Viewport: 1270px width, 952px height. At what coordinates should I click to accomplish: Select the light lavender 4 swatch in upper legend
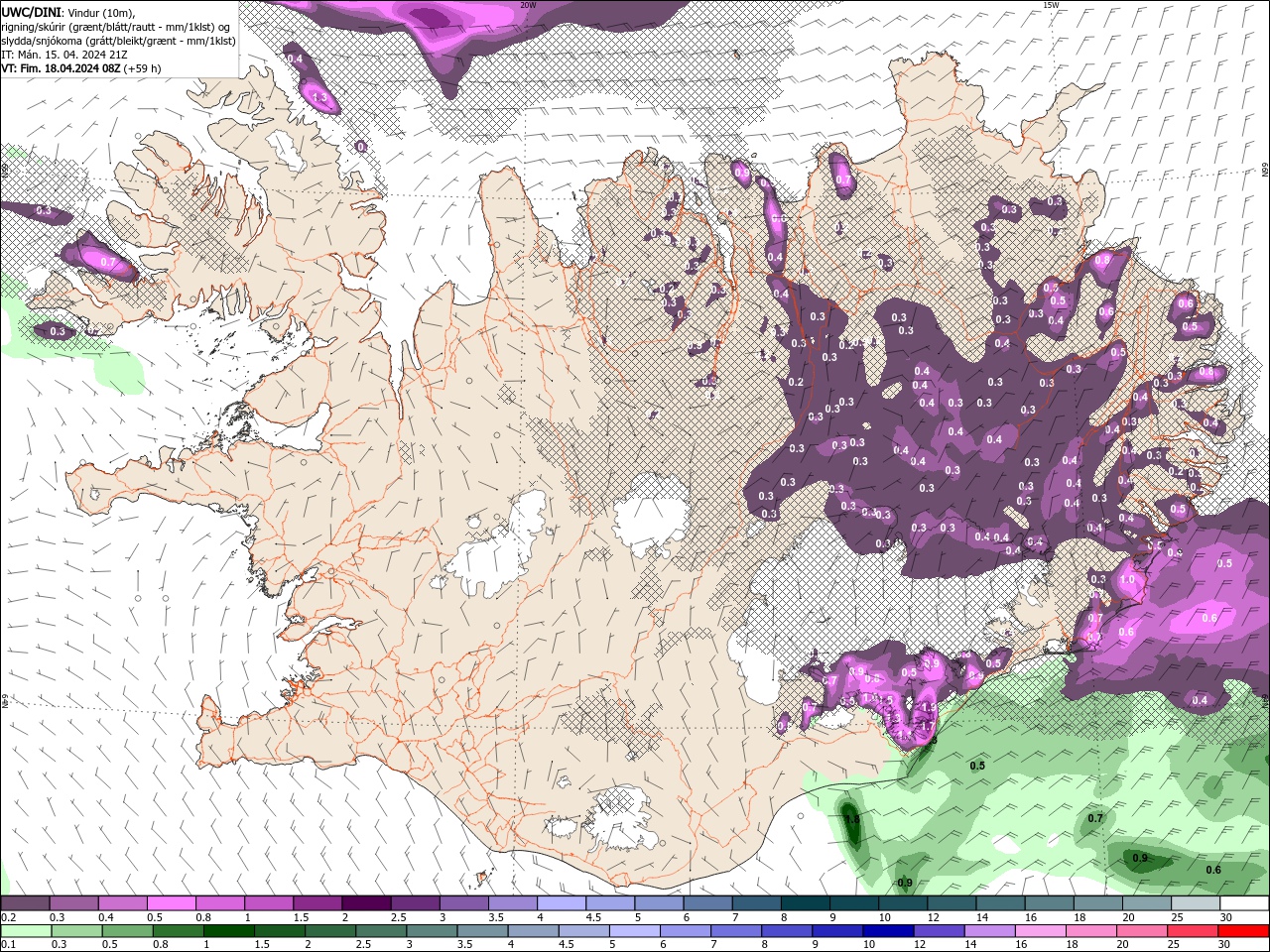click(x=562, y=903)
